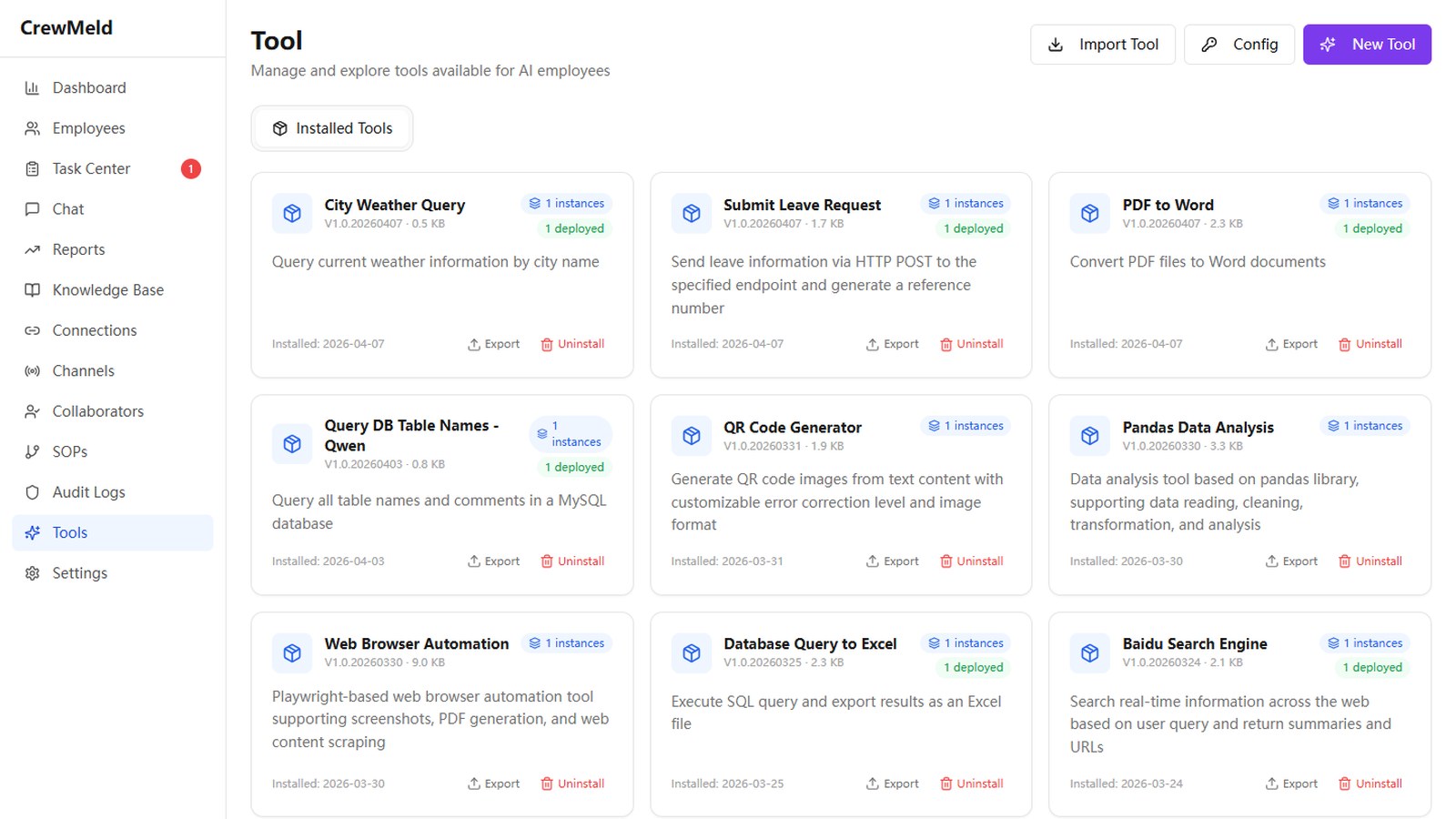Viewport: 1456px width, 819px height.
Task: Click the Pandas Data Analysis title
Action: coord(1198,428)
